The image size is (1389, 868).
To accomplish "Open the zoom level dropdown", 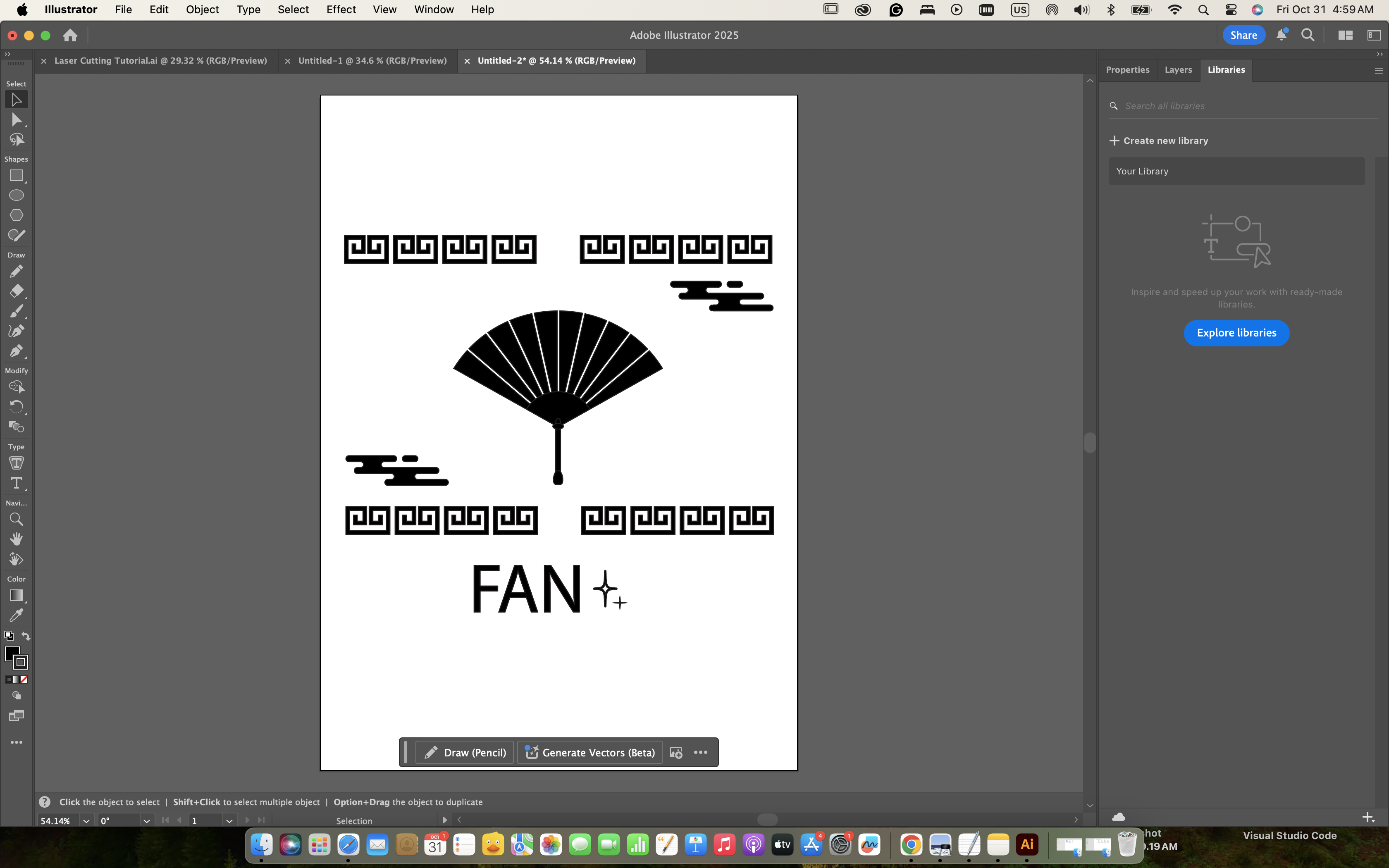I will (x=86, y=821).
